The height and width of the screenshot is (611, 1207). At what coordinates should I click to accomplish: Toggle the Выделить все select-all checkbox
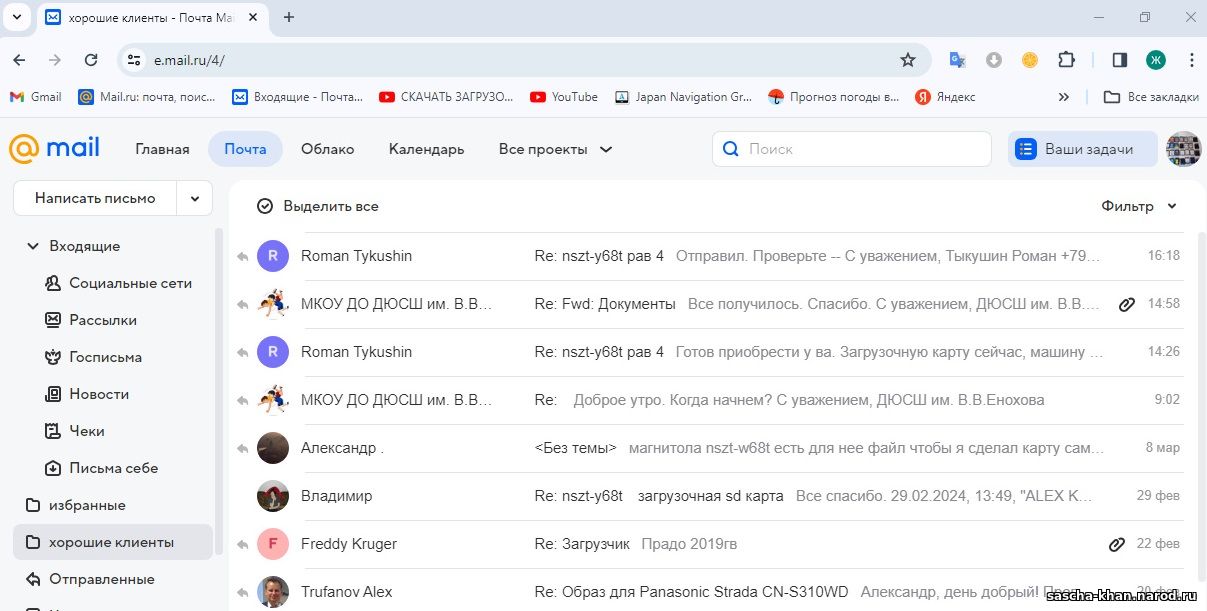pyautogui.click(x=265, y=206)
